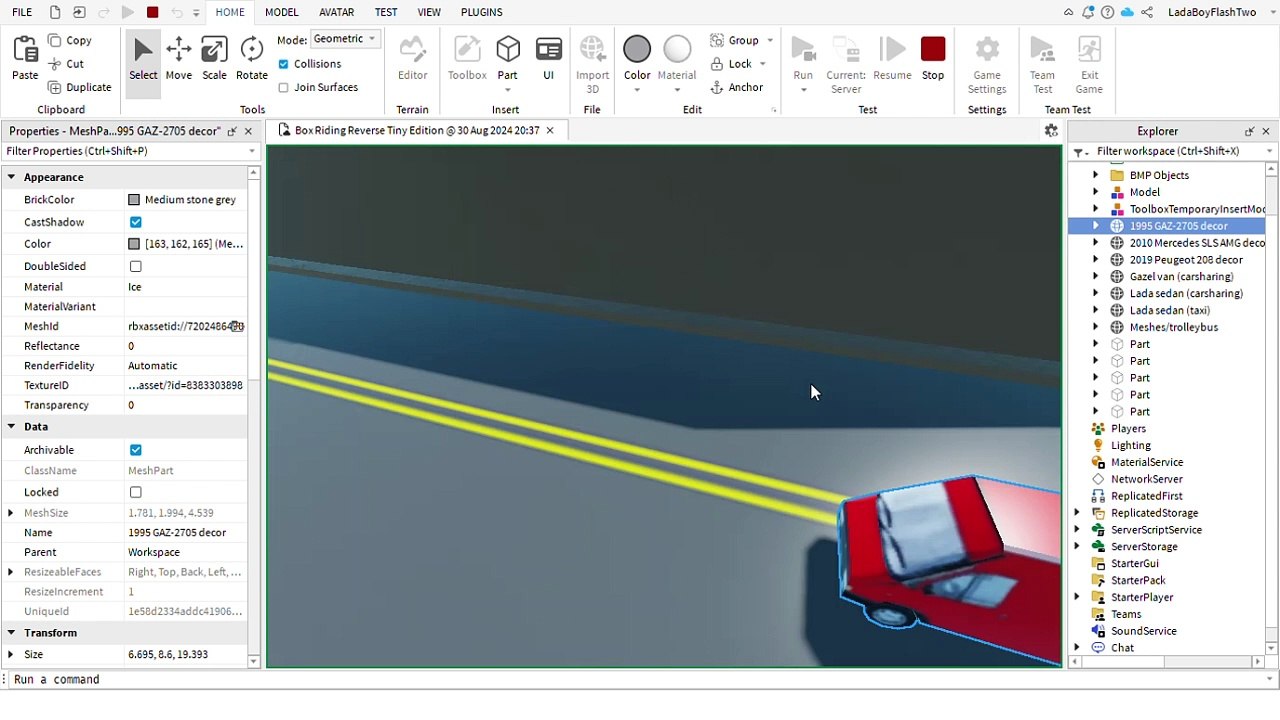Enable the Join Surfaces checkbox

point(283,88)
